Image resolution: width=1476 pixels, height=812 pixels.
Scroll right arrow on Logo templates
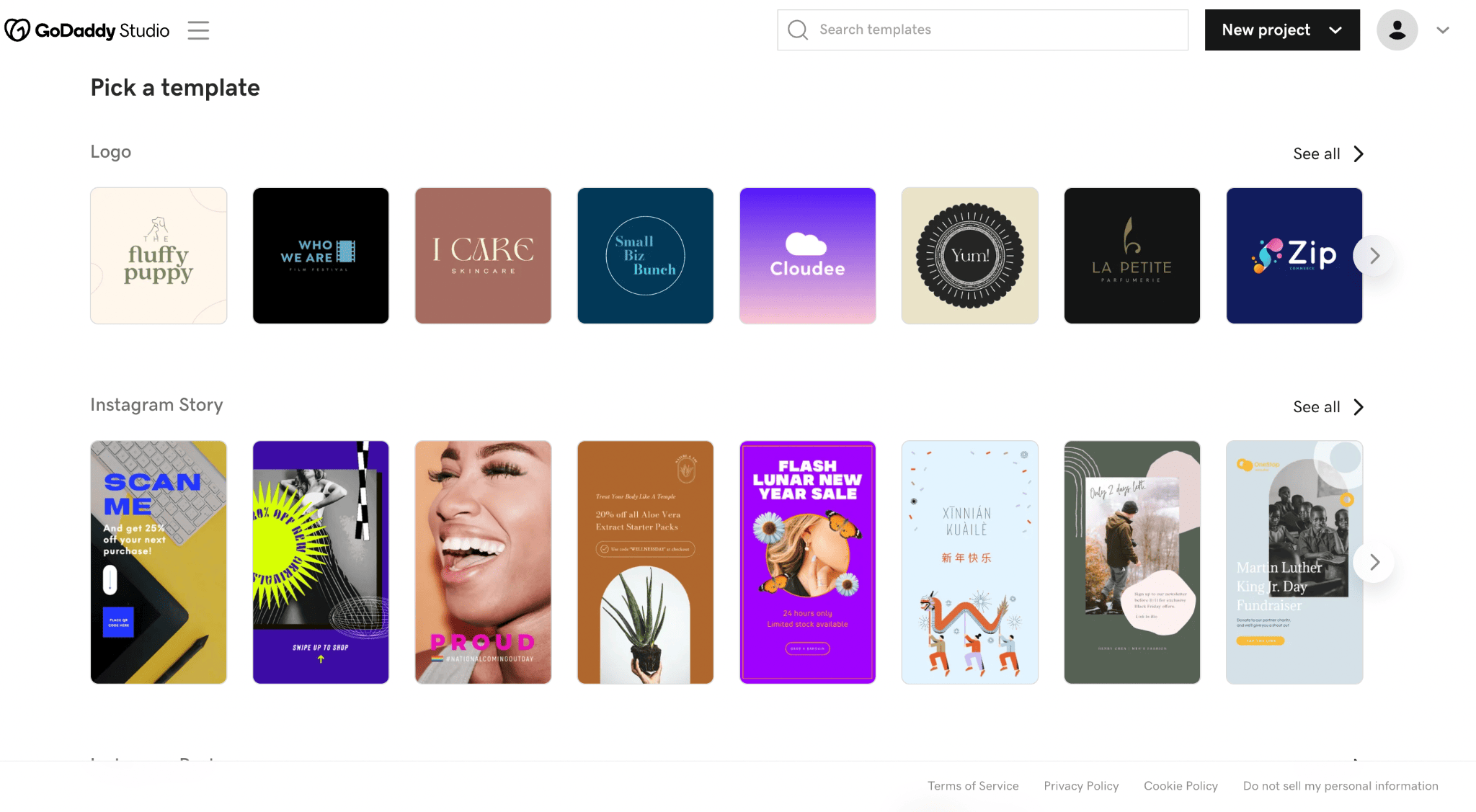1372,255
